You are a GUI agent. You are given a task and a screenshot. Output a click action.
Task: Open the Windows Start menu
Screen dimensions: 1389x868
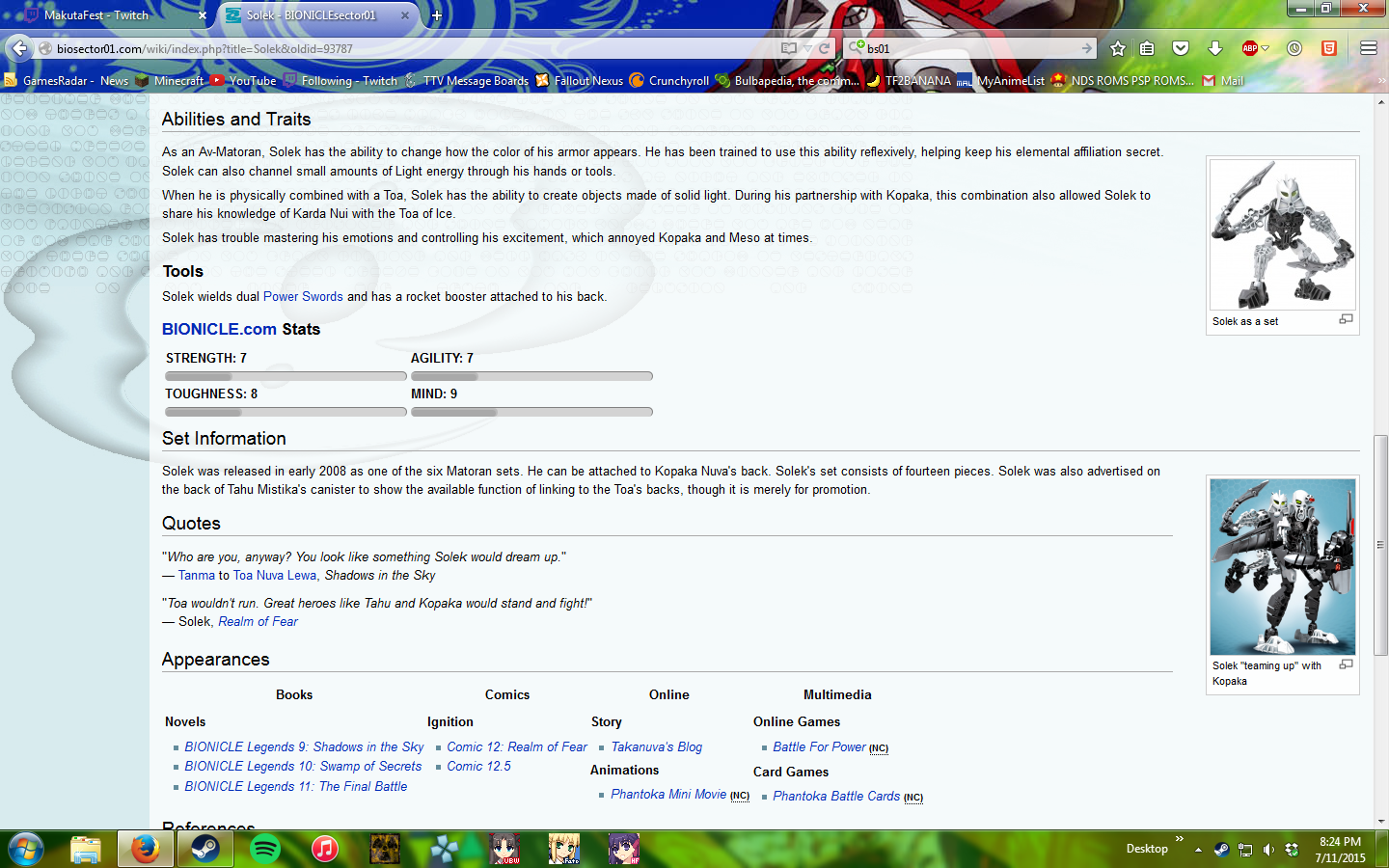click(x=26, y=849)
